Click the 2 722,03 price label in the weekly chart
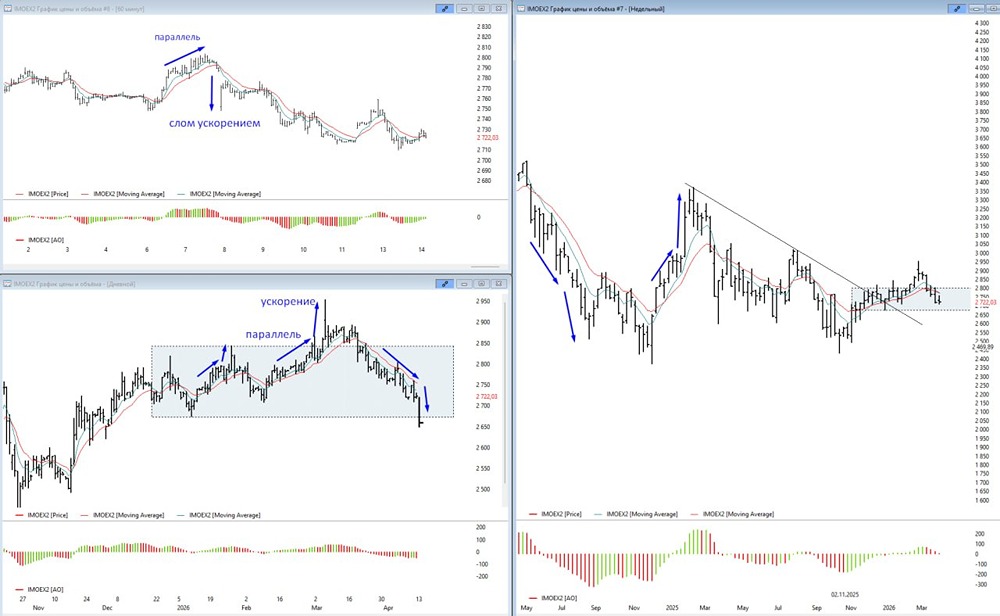Image resolution: width=1000 pixels, height=616 pixels. [985, 302]
